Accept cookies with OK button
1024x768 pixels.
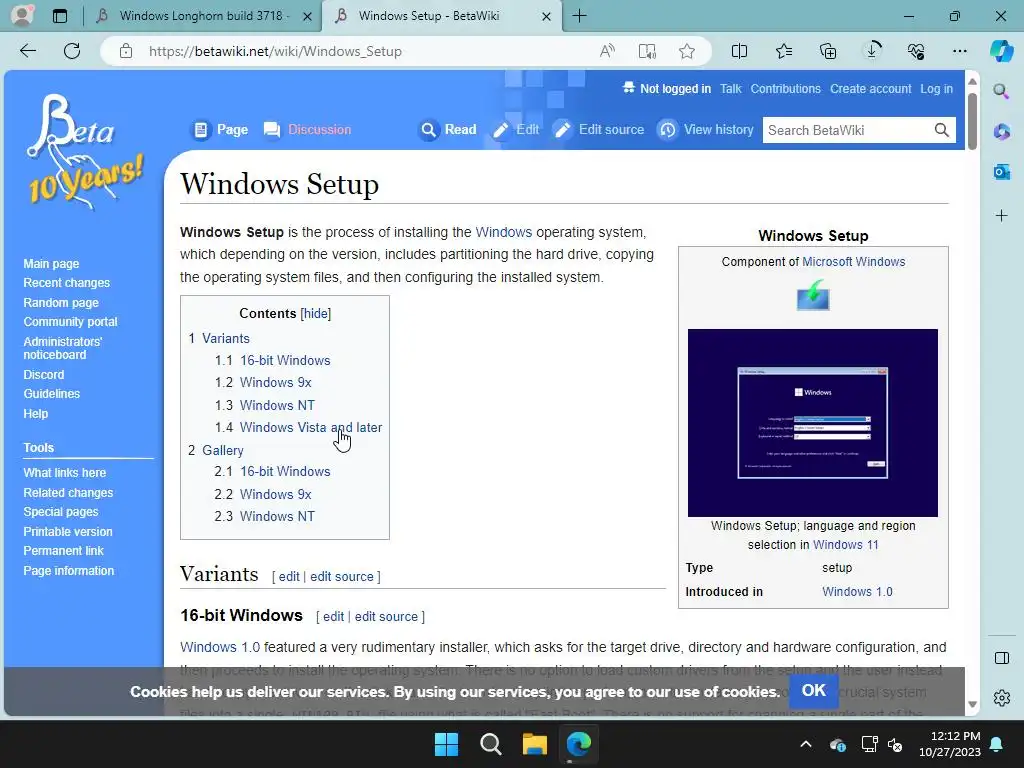[813, 691]
